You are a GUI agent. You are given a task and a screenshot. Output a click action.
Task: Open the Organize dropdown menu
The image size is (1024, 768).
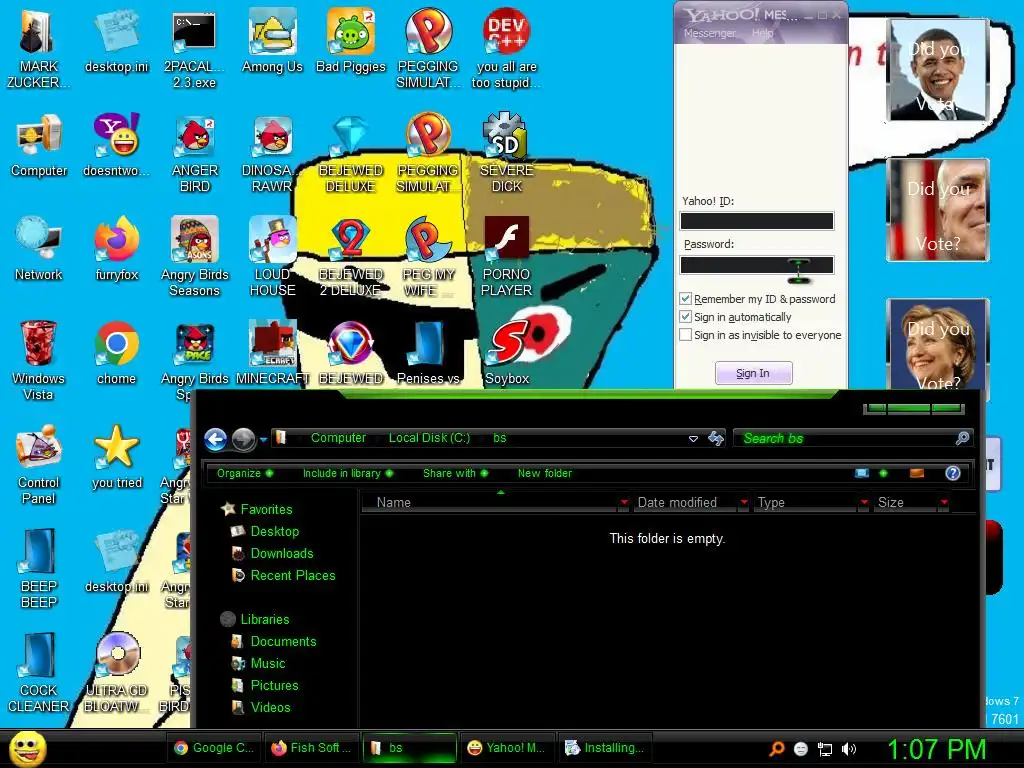click(x=245, y=473)
